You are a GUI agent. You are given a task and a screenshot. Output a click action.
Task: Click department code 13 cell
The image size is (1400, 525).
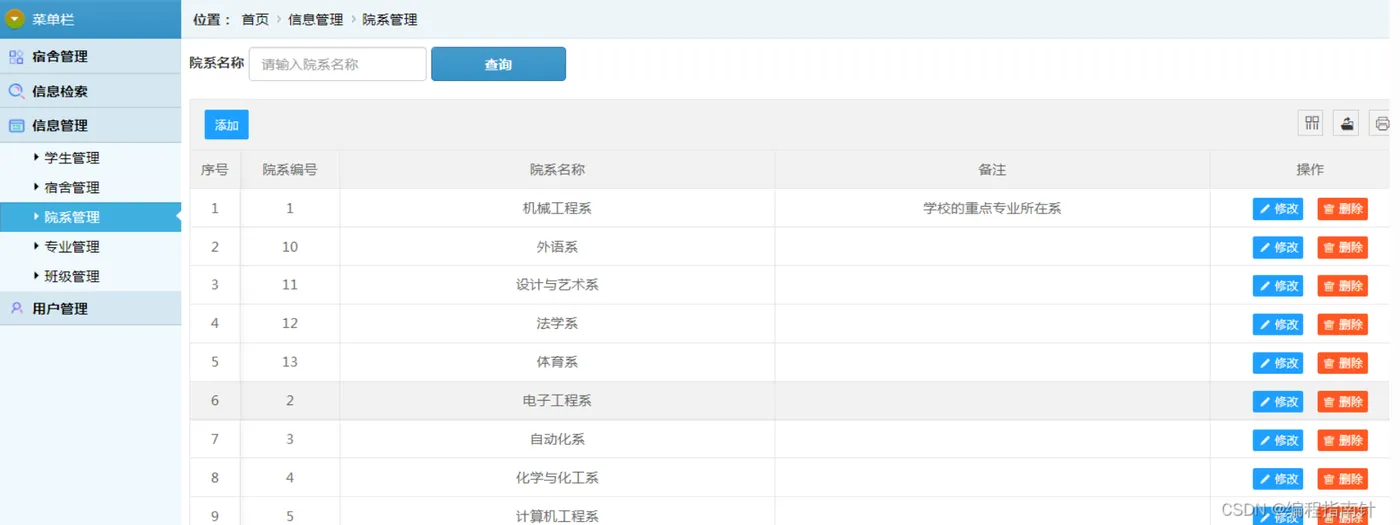pyautogui.click(x=290, y=362)
